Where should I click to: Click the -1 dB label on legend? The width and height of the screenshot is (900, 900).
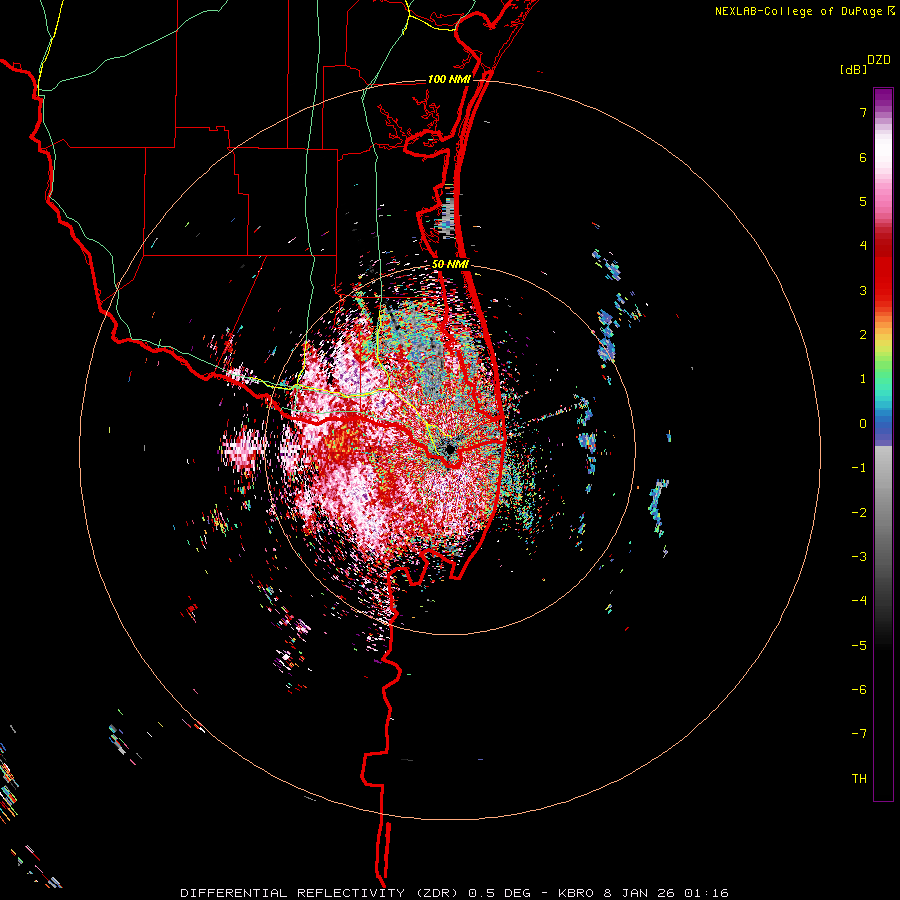click(859, 468)
